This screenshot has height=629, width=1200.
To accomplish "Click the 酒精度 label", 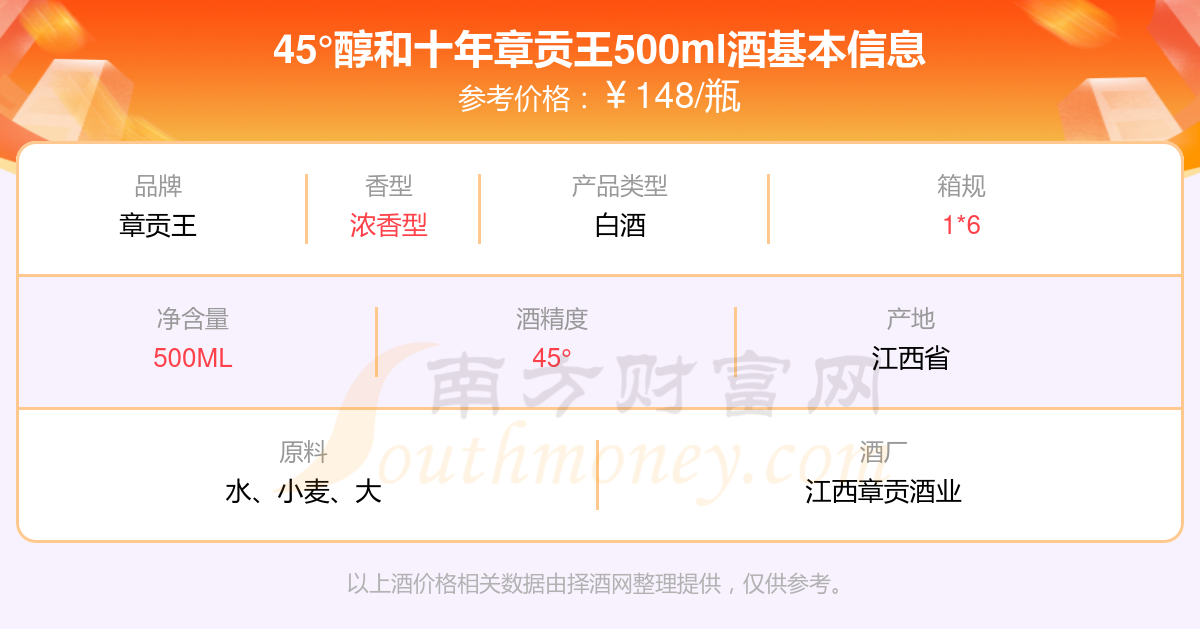I will click(552, 319).
